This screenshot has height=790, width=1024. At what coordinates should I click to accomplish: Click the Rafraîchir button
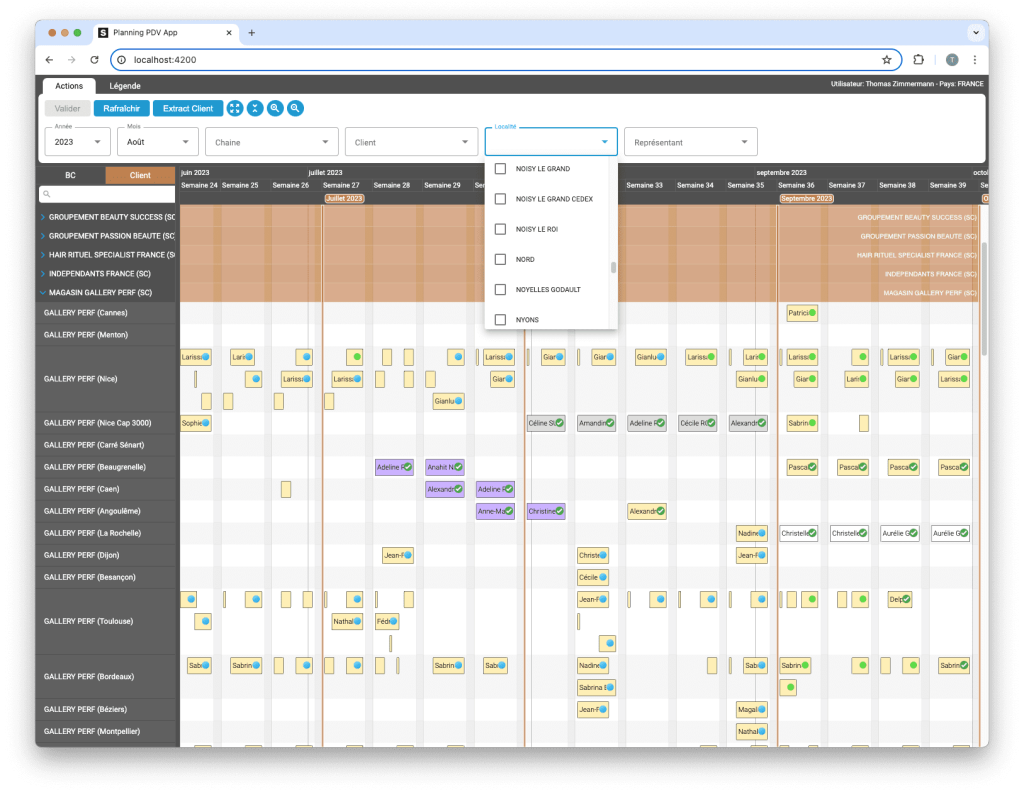point(121,108)
